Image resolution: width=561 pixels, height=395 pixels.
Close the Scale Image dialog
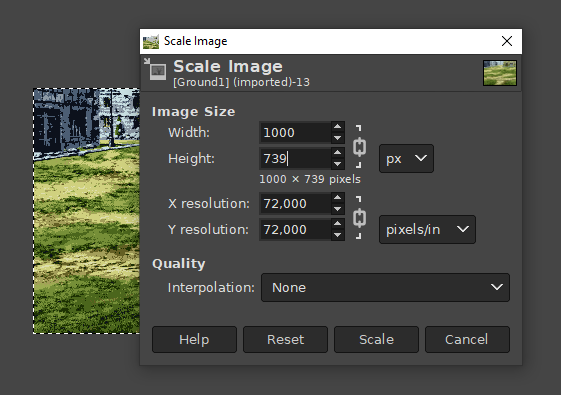[507, 41]
